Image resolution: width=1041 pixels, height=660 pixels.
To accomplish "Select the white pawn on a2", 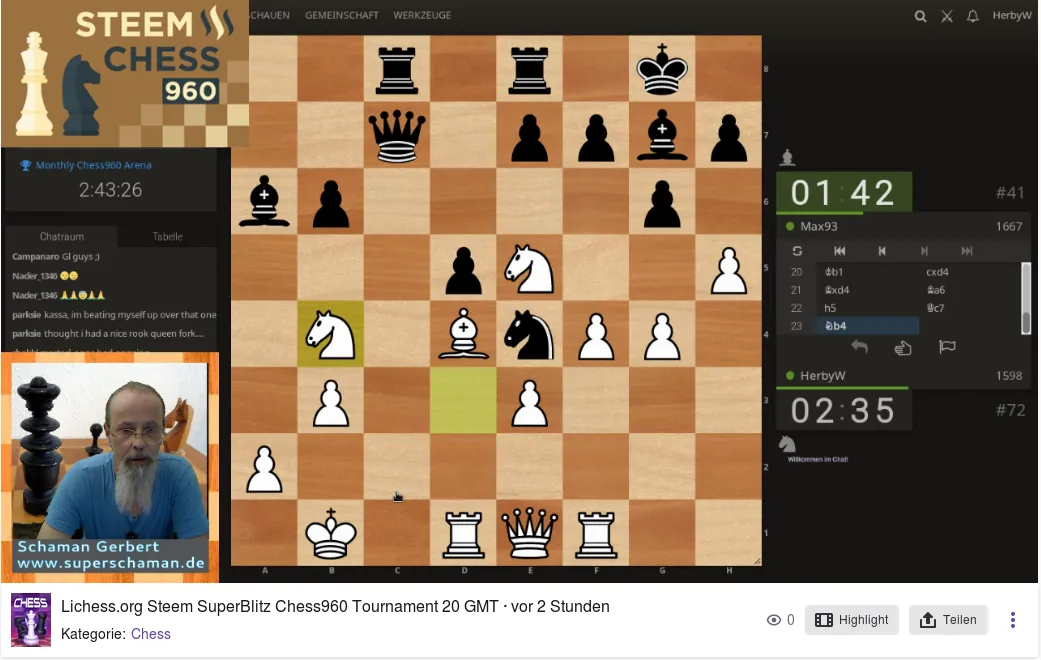I will (264, 467).
